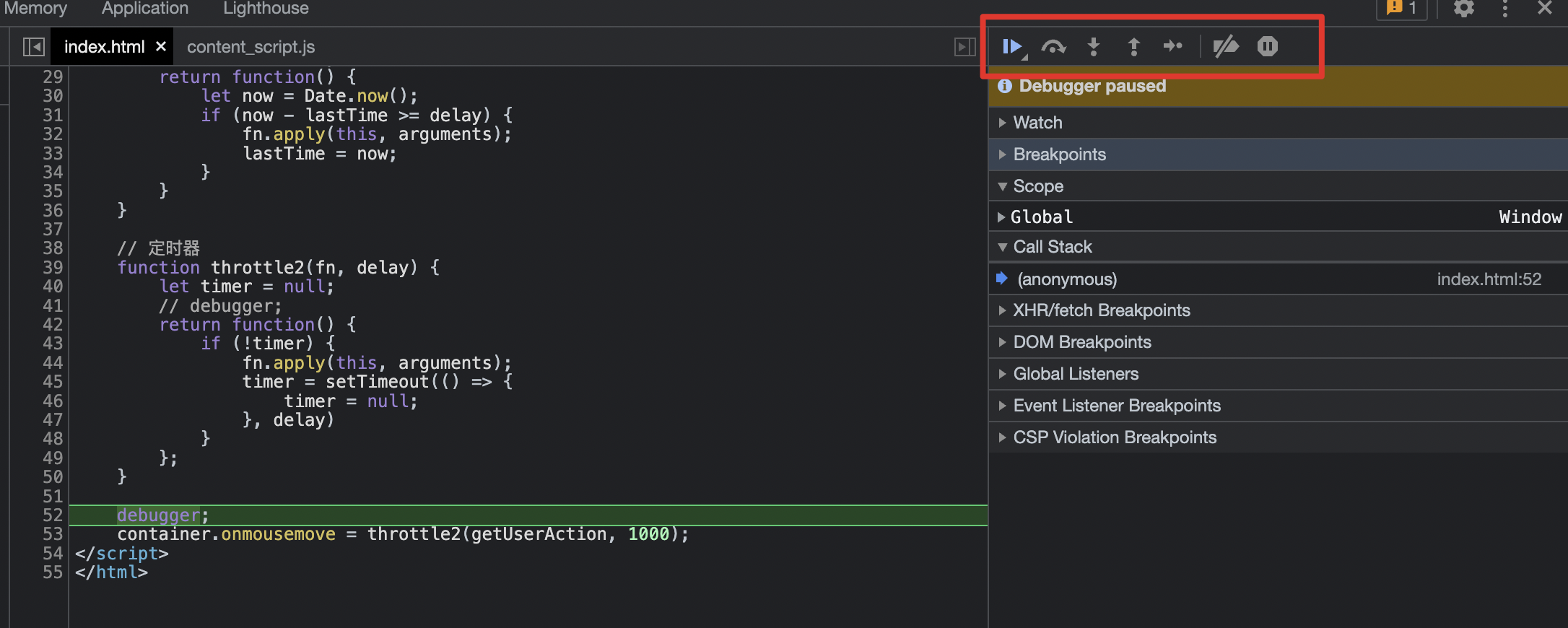Open index.html:52 source link

pos(1489,279)
